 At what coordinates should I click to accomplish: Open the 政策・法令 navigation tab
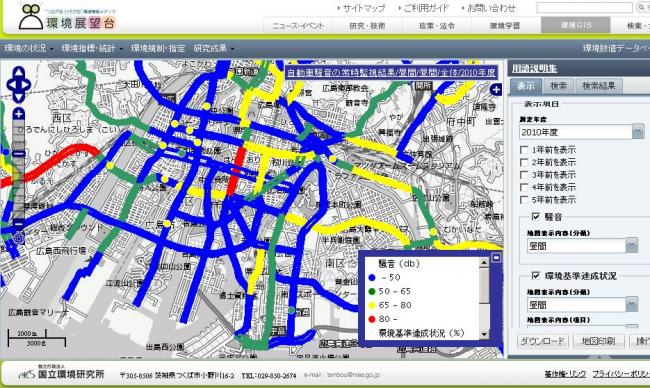point(437,26)
